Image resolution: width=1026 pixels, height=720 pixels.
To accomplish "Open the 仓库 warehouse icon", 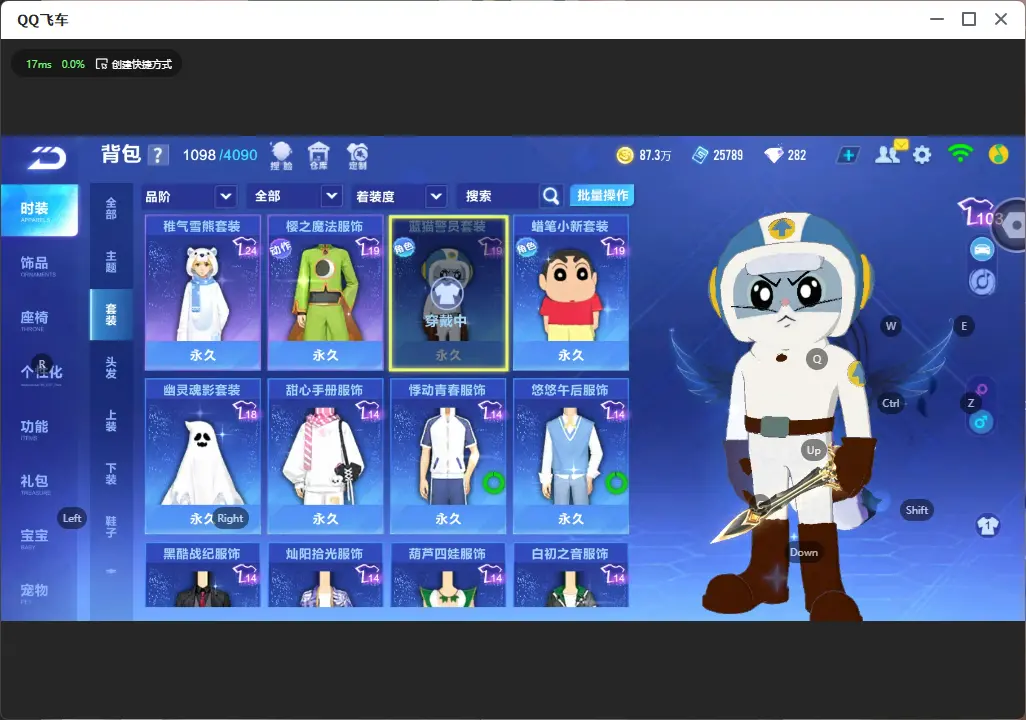I will point(319,156).
